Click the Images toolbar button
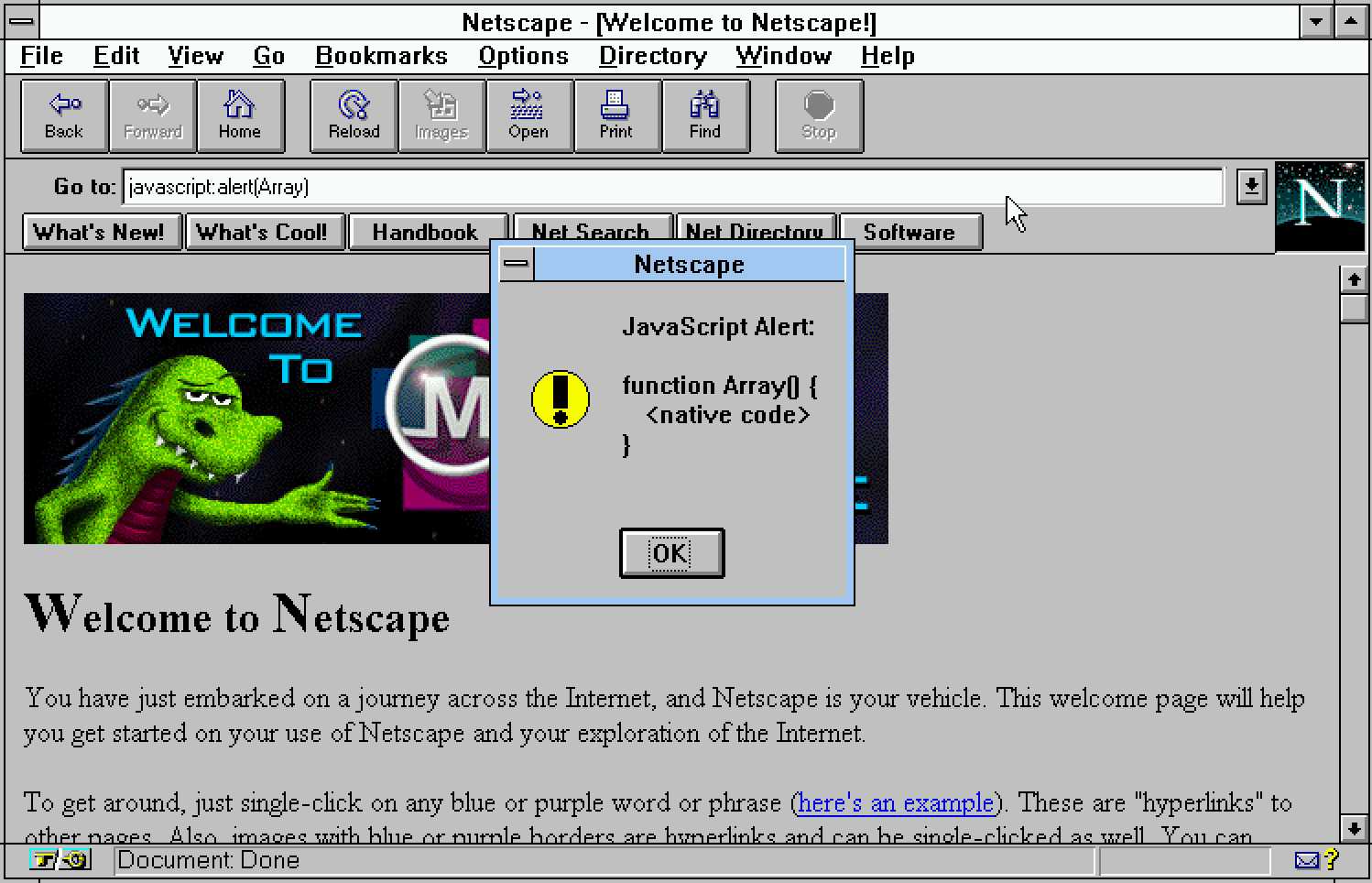1372x883 pixels. coord(441,116)
